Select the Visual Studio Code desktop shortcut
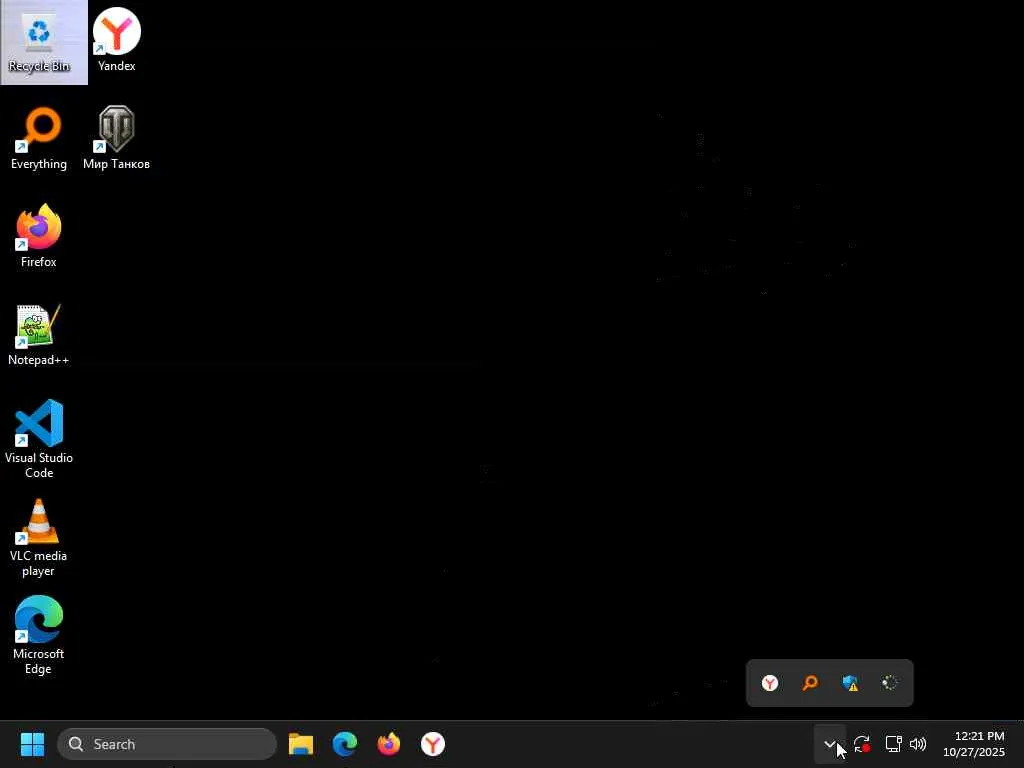 click(x=39, y=439)
